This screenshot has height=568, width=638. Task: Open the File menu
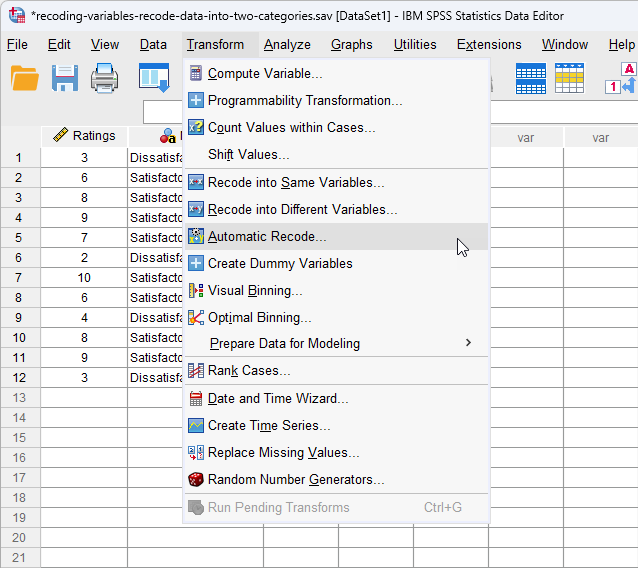pos(17,44)
